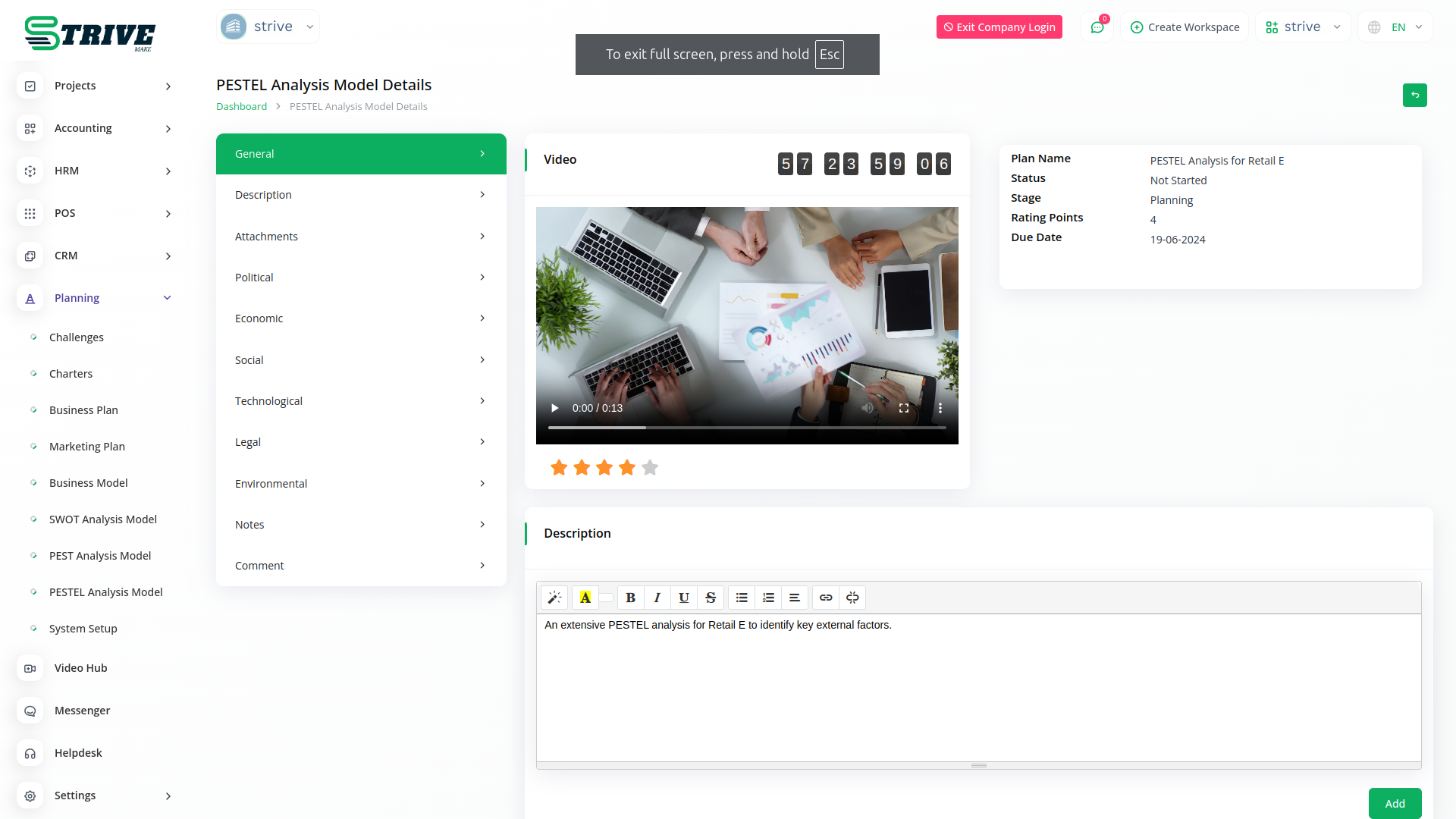
Task: Click the green back arrow button
Action: 1414,95
